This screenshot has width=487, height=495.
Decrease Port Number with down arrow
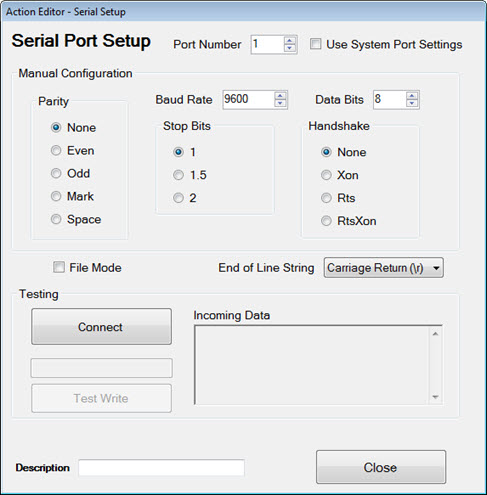pyautogui.click(x=290, y=48)
